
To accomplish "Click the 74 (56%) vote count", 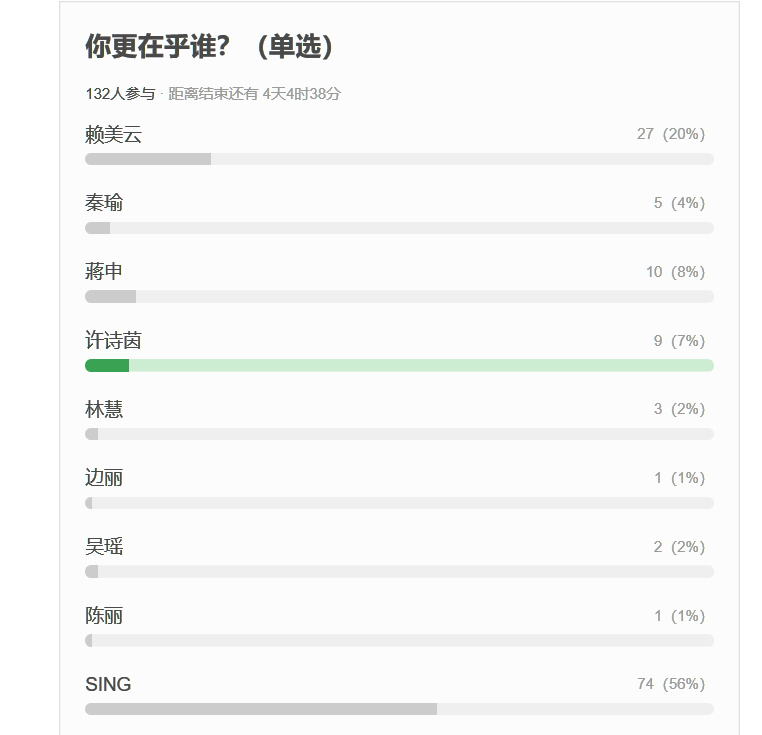I will pos(671,684).
